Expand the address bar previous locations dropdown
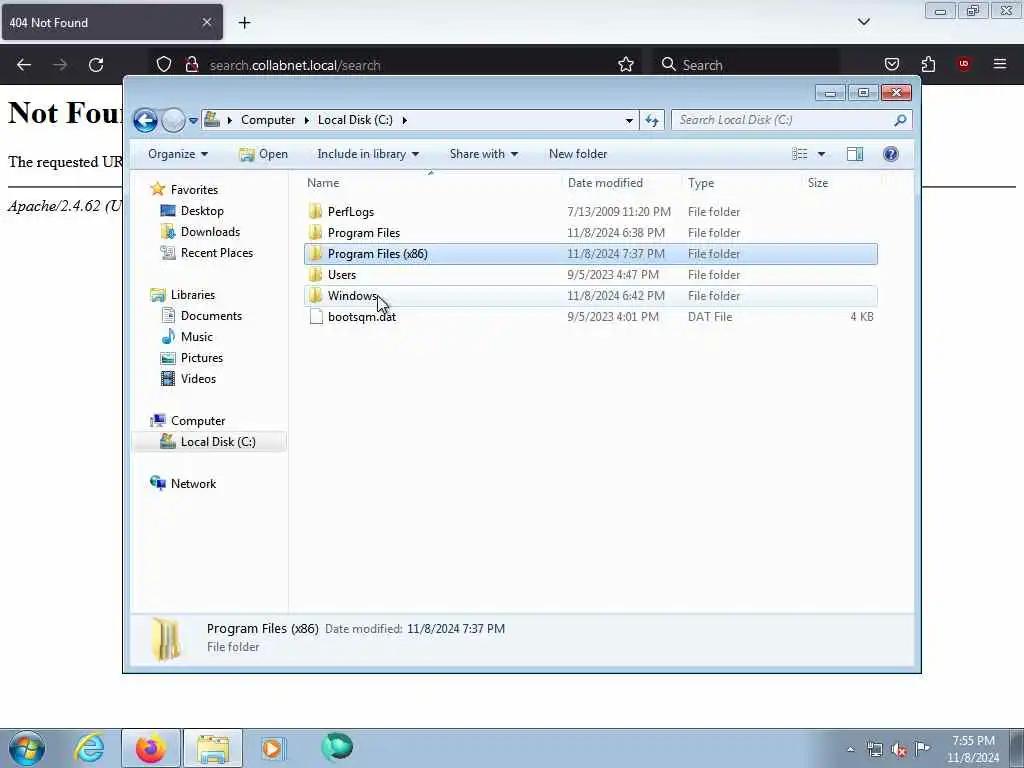 [x=629, y=120]
